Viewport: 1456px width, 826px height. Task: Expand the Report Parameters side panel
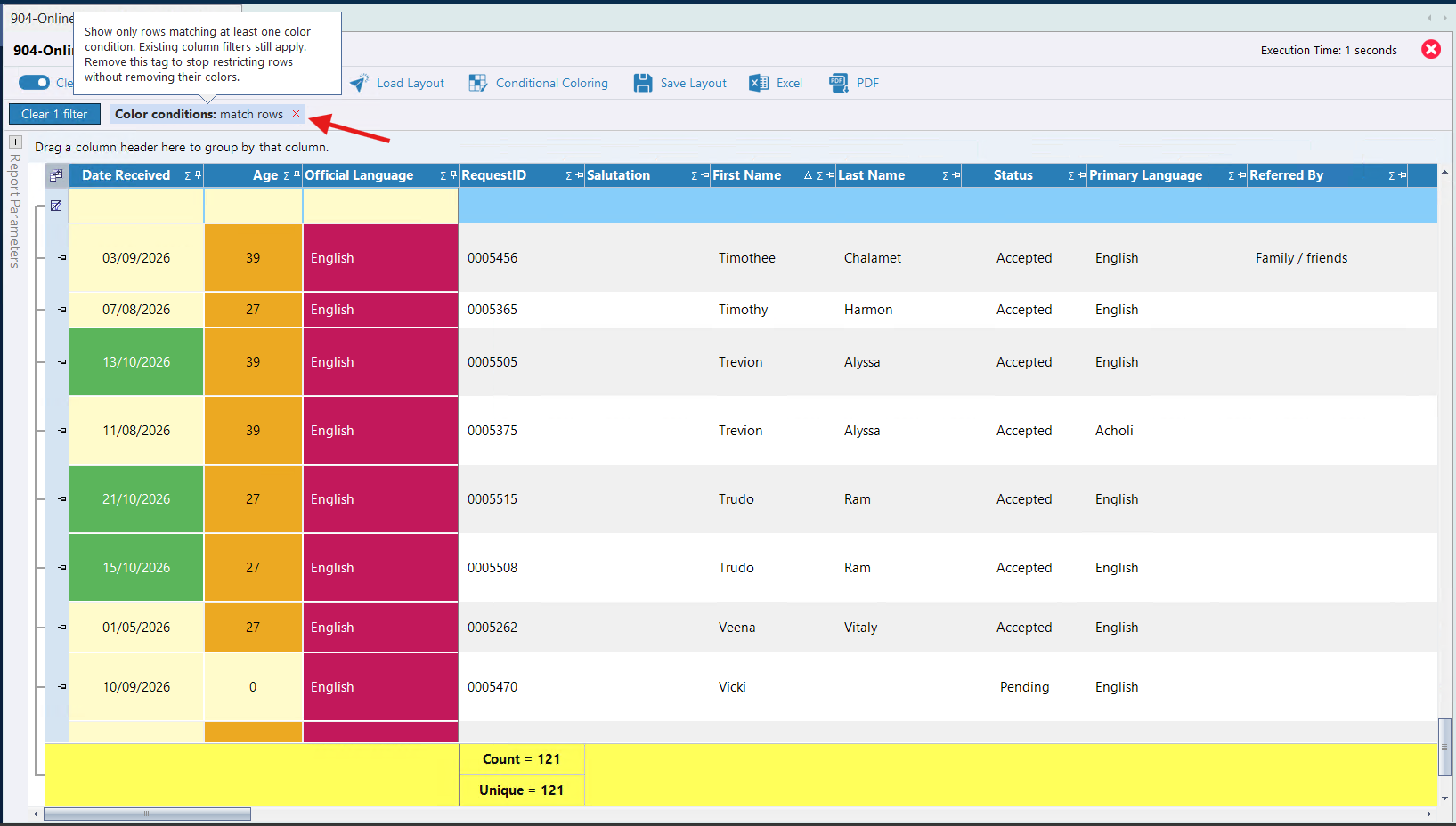15,142
